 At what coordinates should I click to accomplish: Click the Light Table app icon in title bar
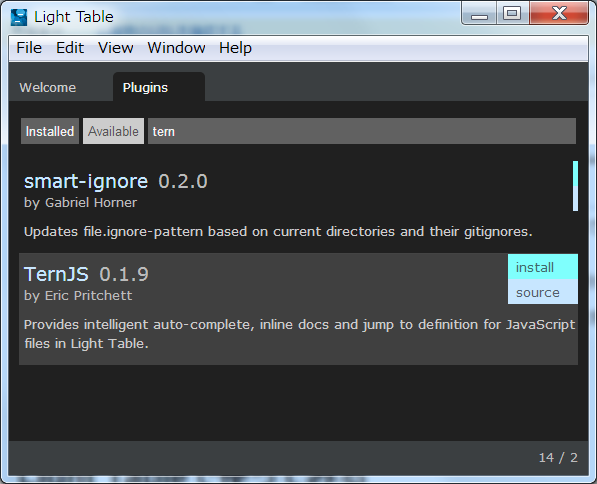tap(19, 17)
